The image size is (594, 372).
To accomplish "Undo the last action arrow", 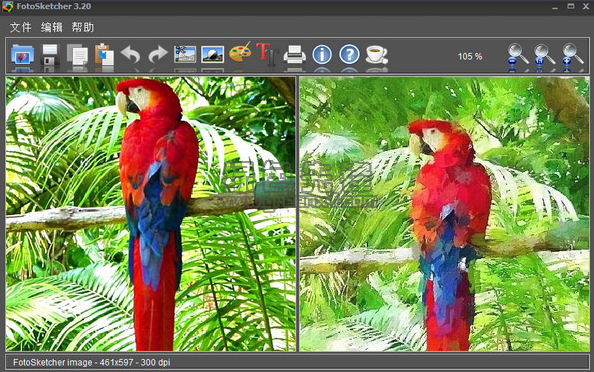I will pyautogui.click(x=131, y=55).
